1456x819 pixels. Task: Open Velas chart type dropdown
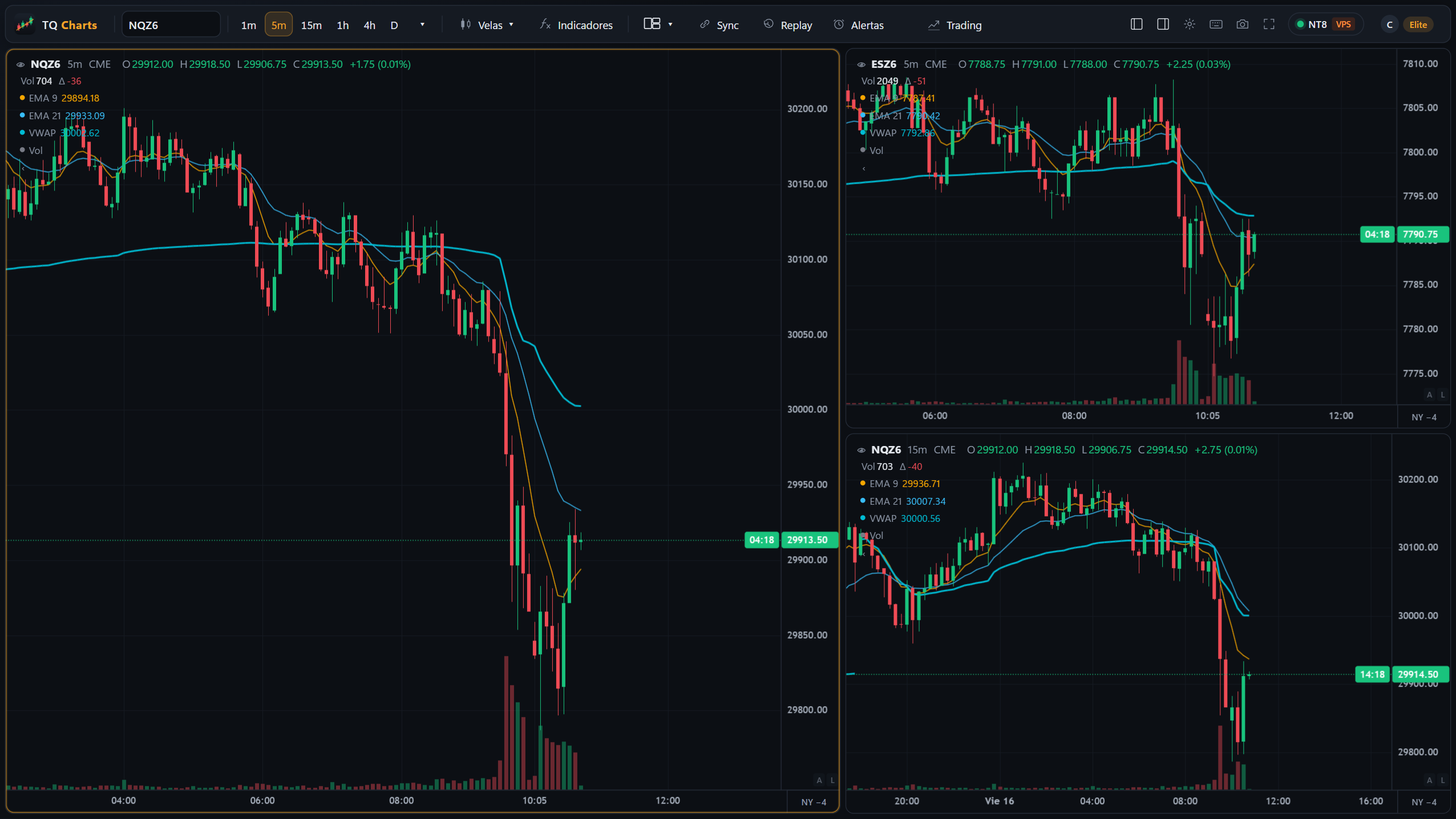(487, 25)
